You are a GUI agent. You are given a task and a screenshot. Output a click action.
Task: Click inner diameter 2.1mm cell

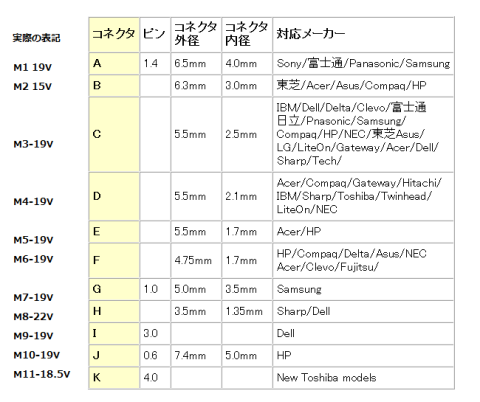247,196
